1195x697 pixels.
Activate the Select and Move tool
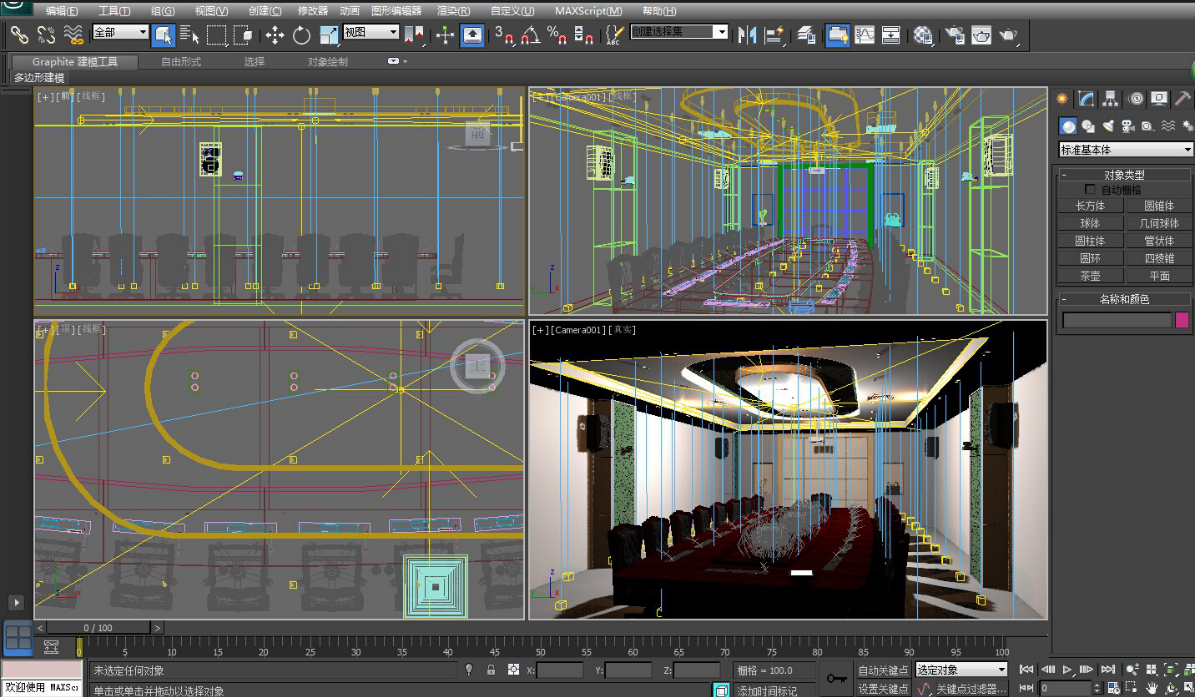click(274, 34)
